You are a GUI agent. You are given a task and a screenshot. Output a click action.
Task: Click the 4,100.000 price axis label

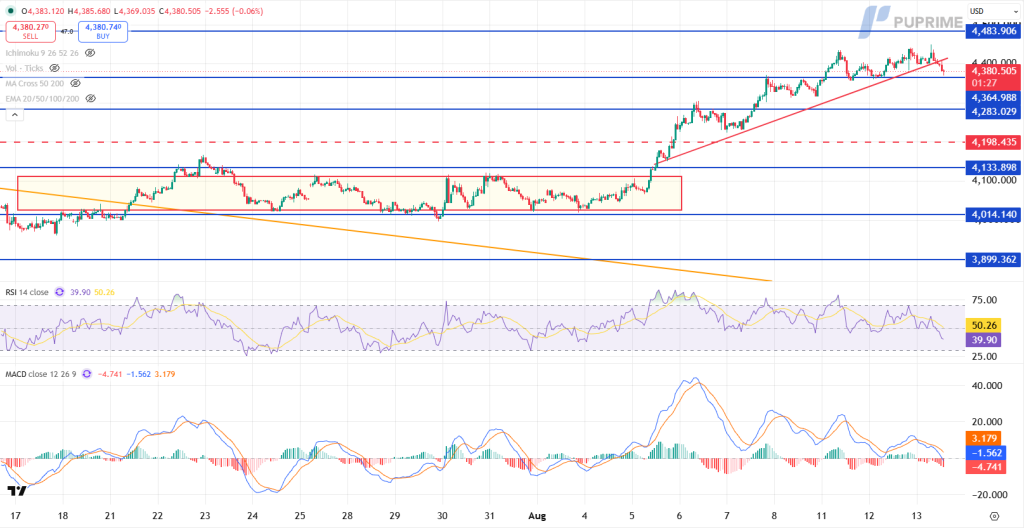coord(993,180)
